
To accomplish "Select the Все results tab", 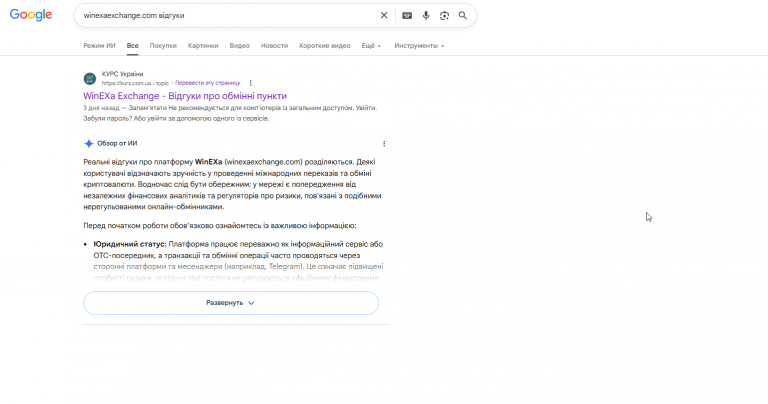I will click(133, 46).
